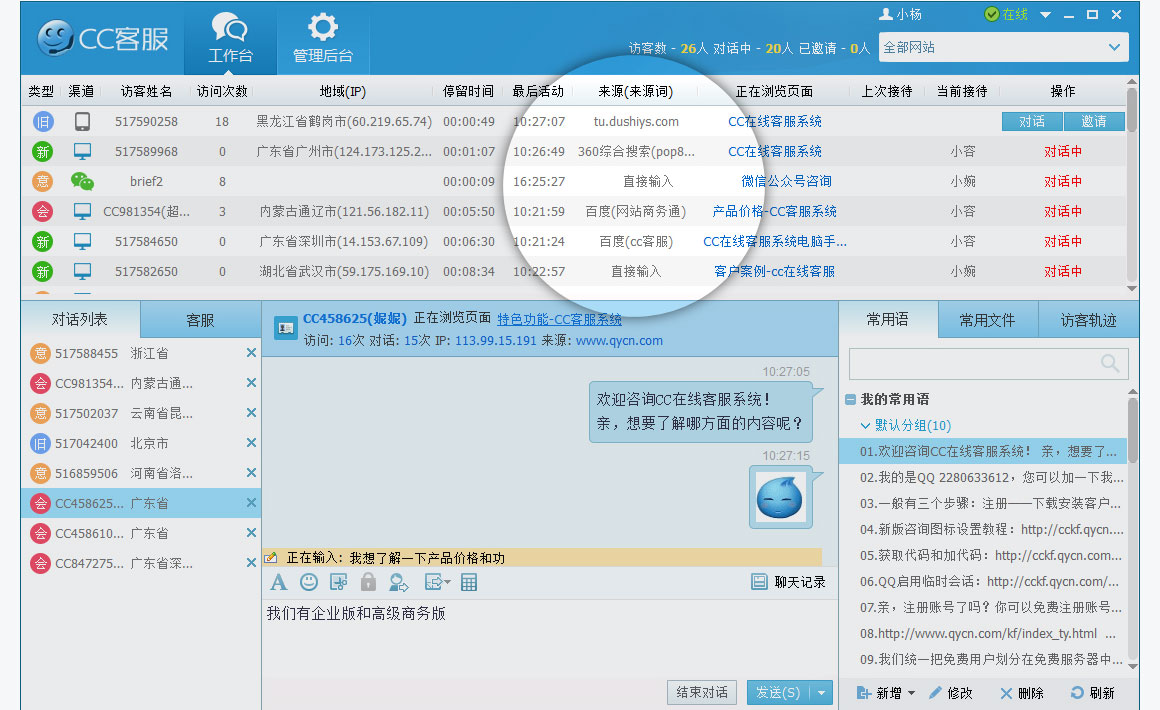Collapse the 我的常用语 tree node
The height and width of the screenshot is (710, 1160).
[850, 400]
